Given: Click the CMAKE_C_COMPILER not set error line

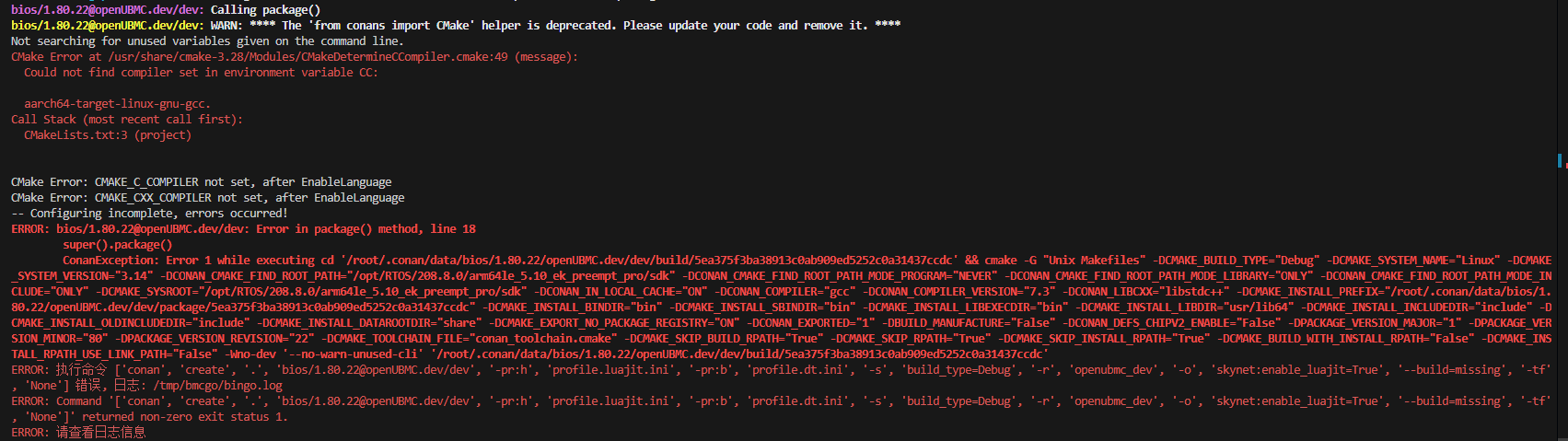Looking at the screenshot, I should click(201, 182).
